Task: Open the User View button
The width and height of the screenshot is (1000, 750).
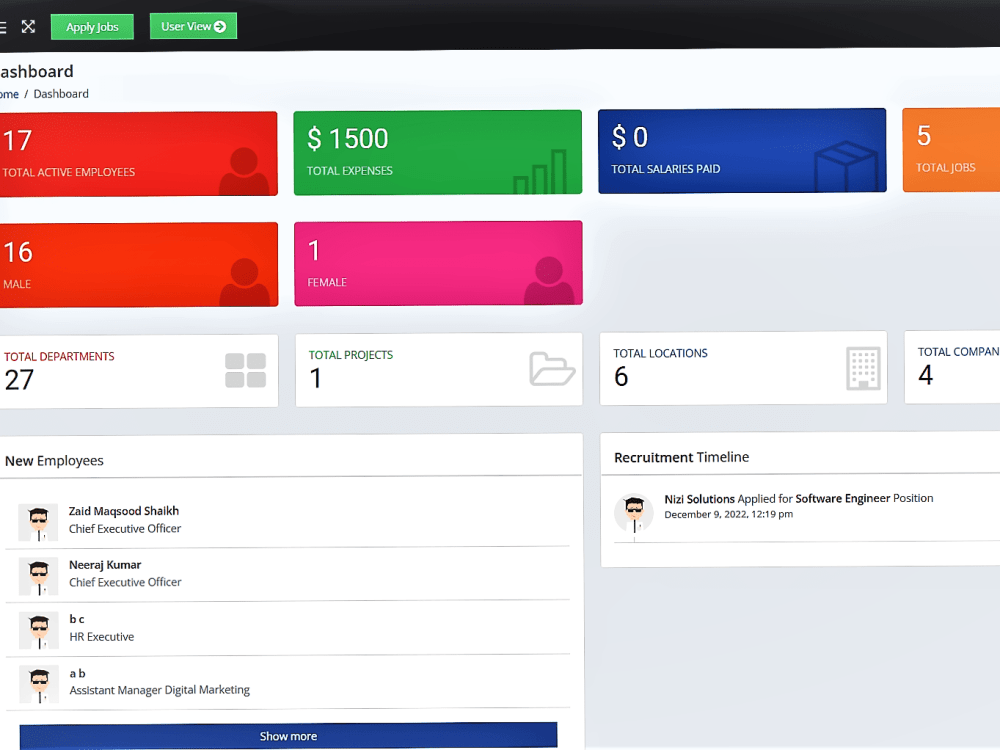Action: [193, 26]
